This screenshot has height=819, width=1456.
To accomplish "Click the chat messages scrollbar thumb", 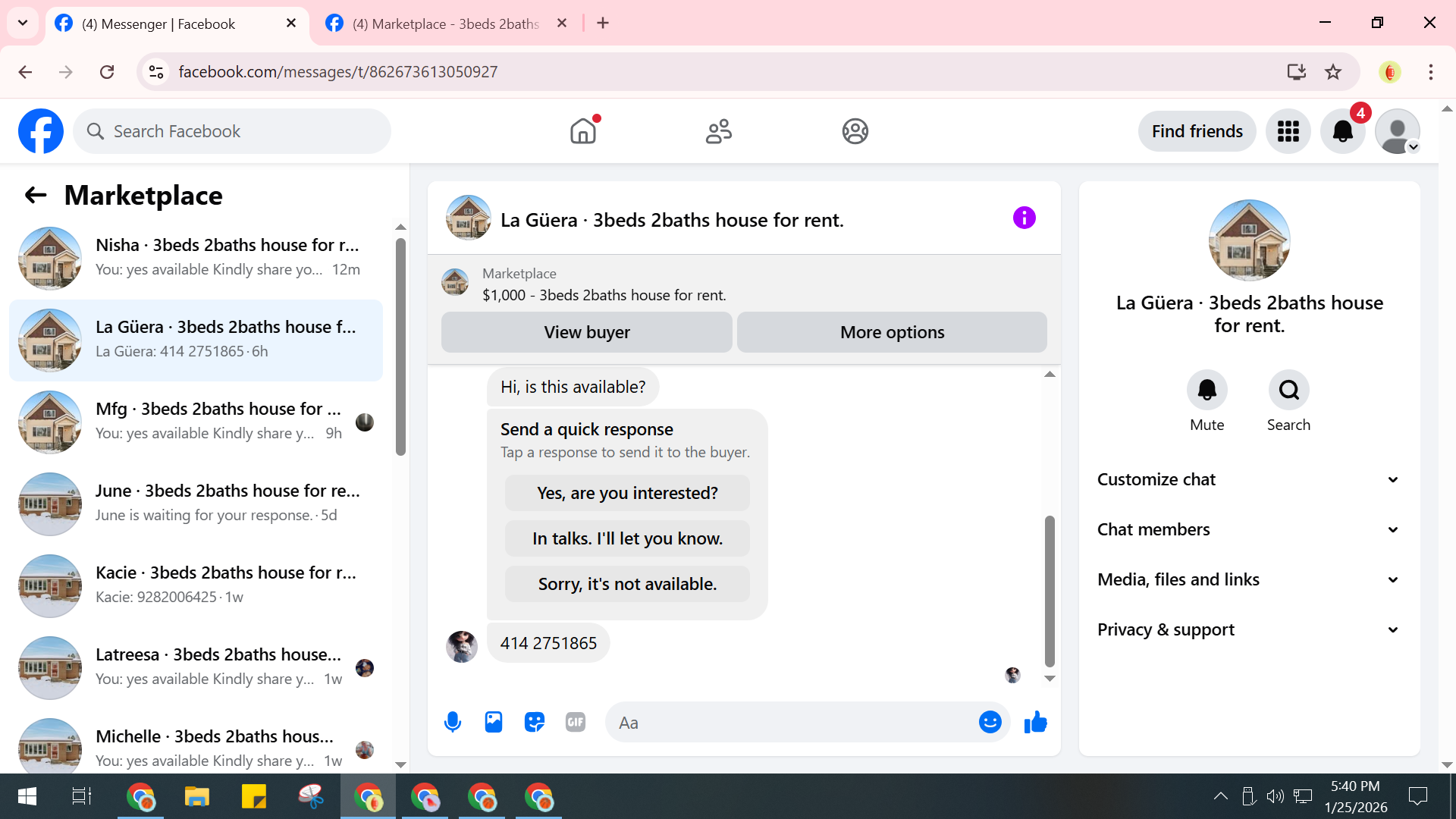I will [x=1050, y=591].
